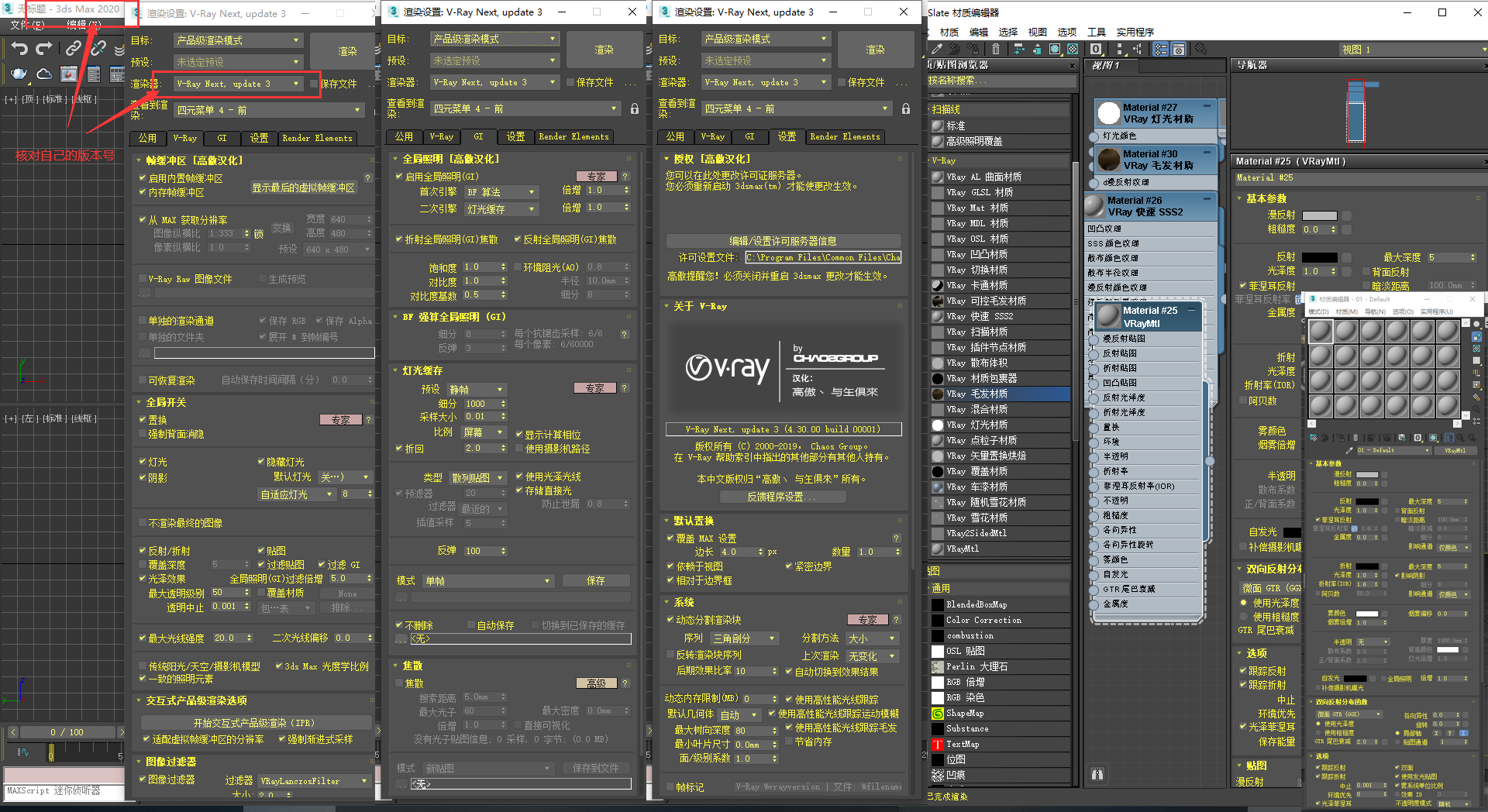Click the license settings file path field
Image resolution: width=1488 pixels, height=812 pixels.
pos(822,257)
